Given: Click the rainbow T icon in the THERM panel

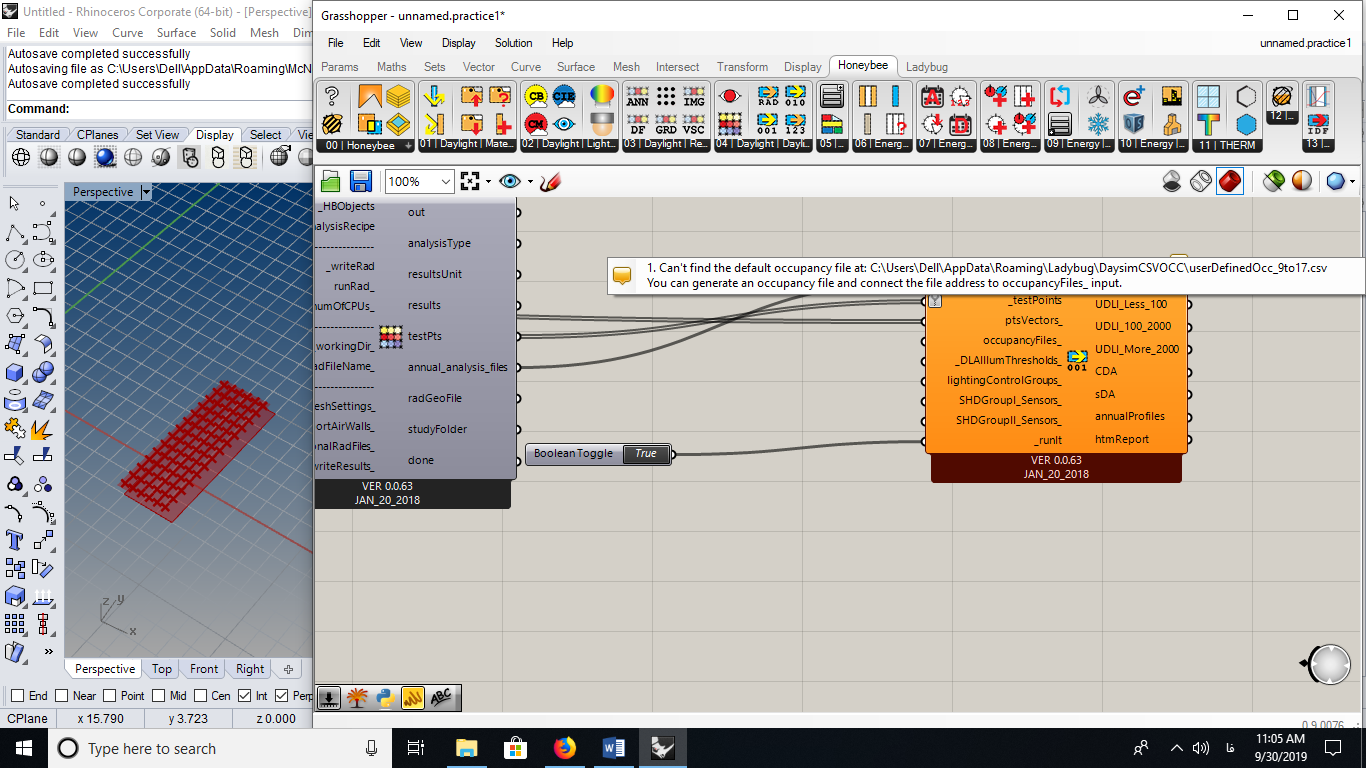Looking at the screenshot, I should (x=1209, y=124).
